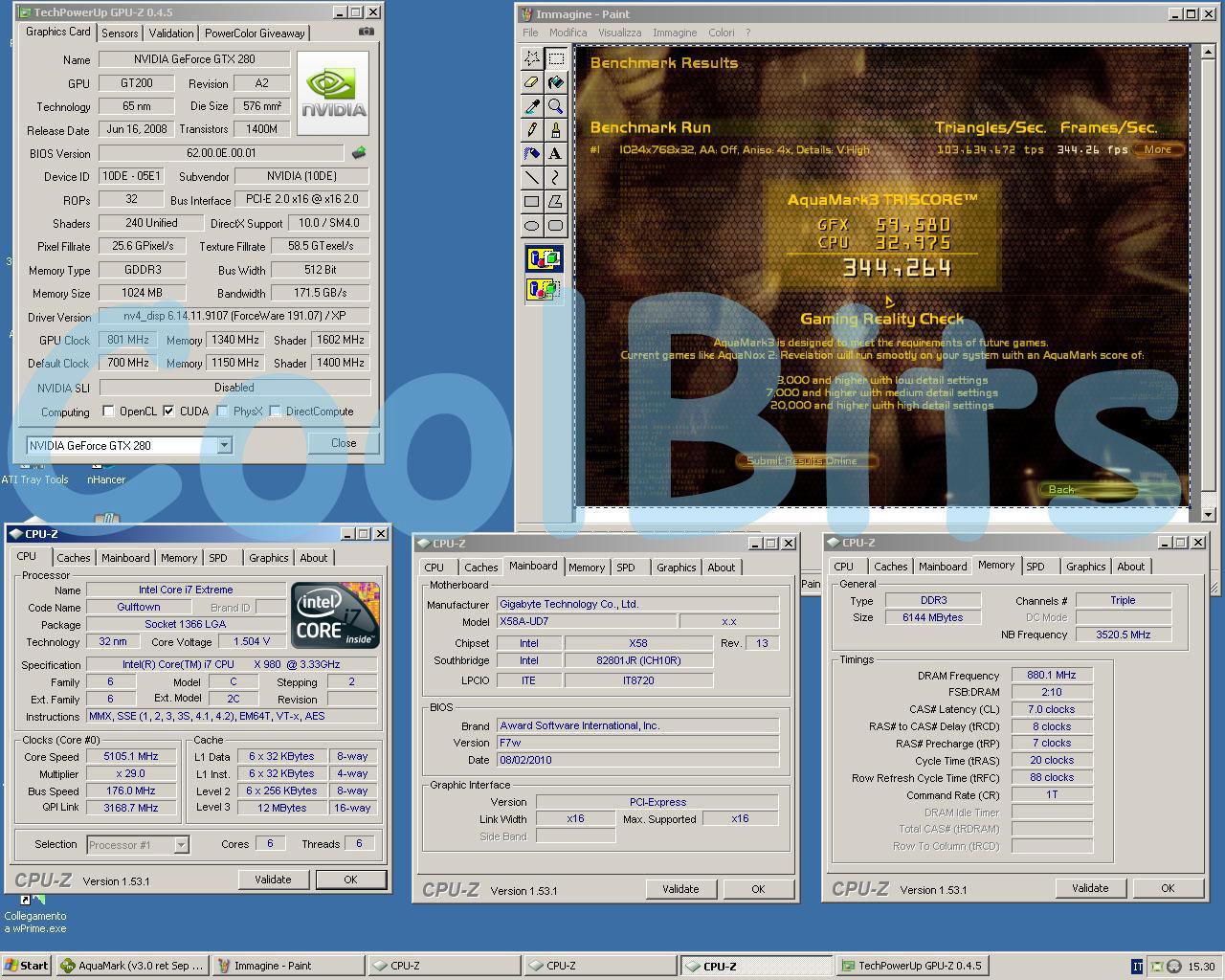
Task: Click Validate in processor CPU-Z window
Action: point(273,880)
